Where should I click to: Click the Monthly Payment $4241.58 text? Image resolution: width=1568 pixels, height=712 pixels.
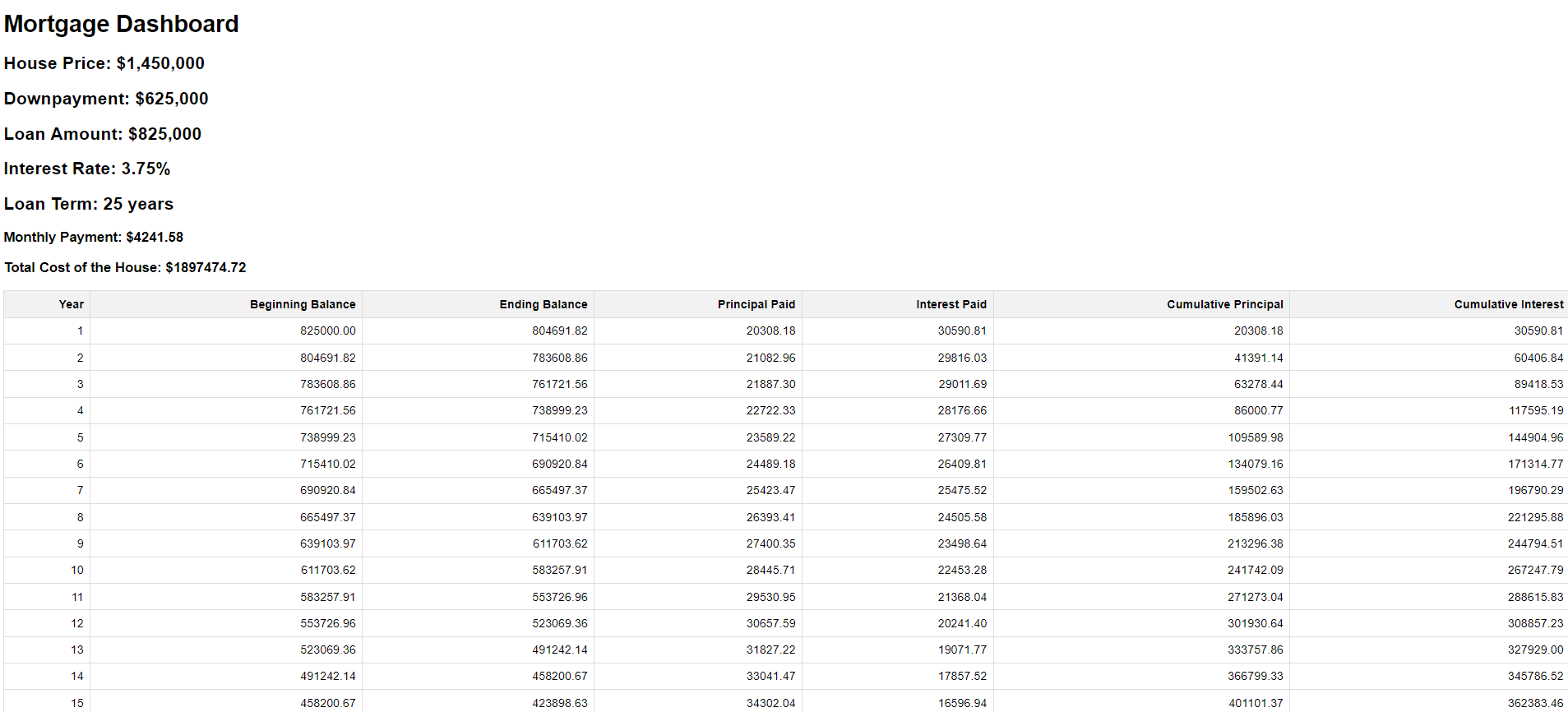(94, 237)
